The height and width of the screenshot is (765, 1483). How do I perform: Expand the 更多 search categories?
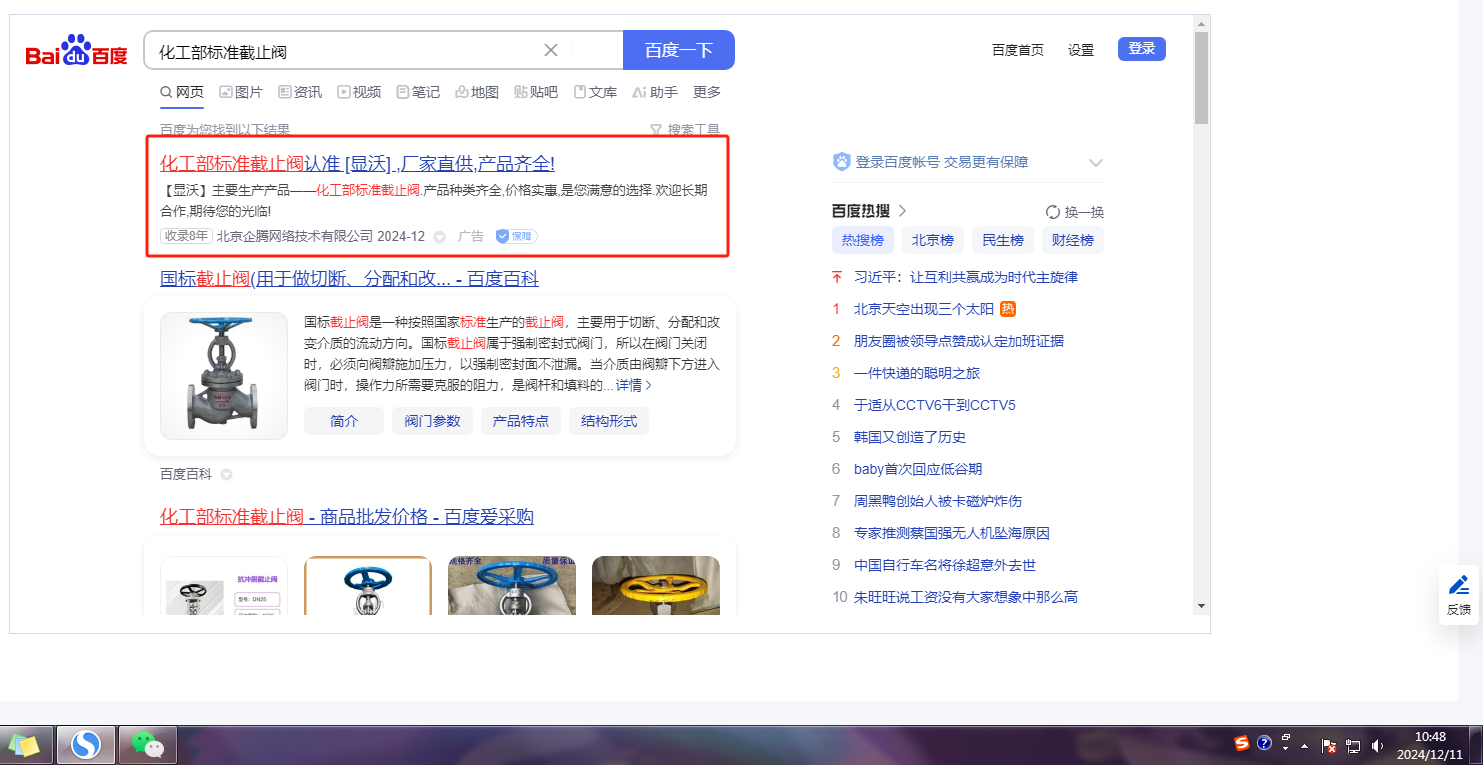pos(706,92)
